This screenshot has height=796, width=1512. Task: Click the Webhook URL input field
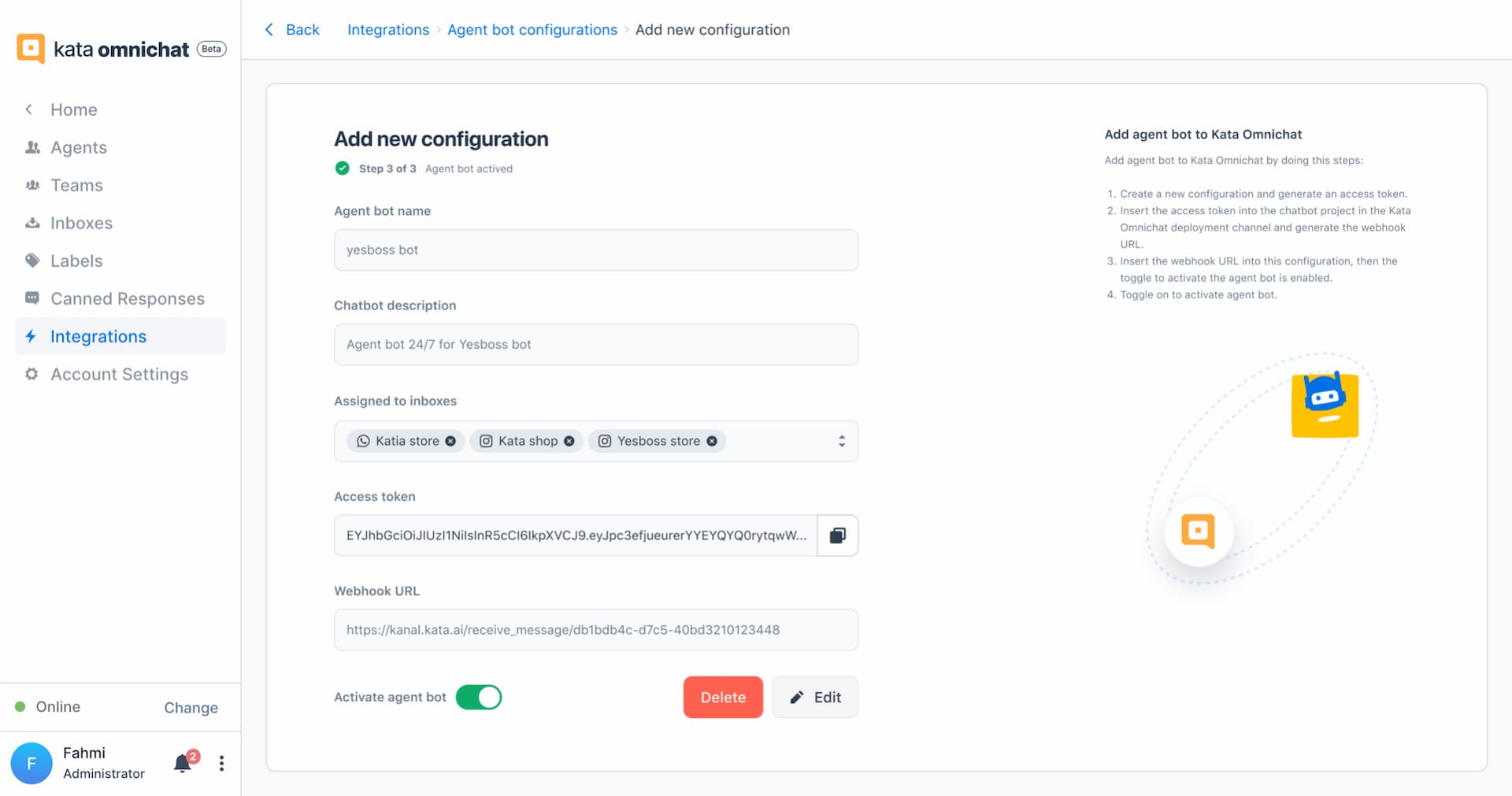(x=596, y=630)
